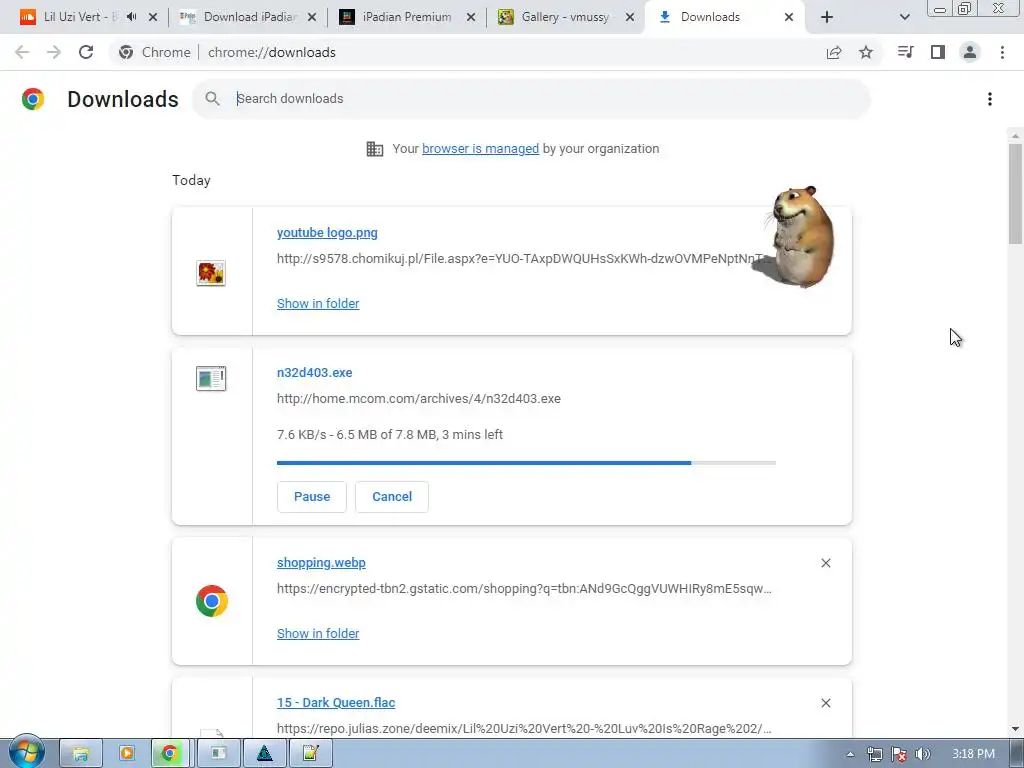Click the scrollbar down arrow
Screen dimensions: 1024x768
[x=1015, y=729]
